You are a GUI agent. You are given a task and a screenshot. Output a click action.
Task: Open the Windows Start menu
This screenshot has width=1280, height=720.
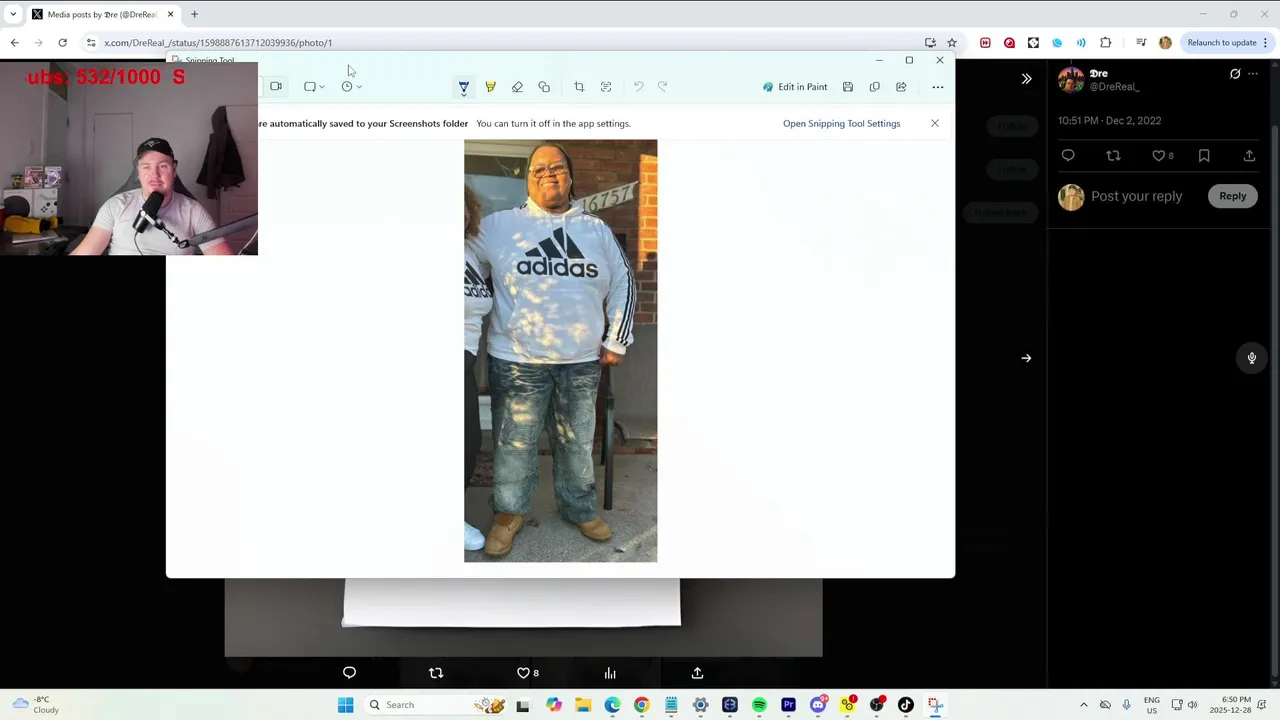point(345,705)
